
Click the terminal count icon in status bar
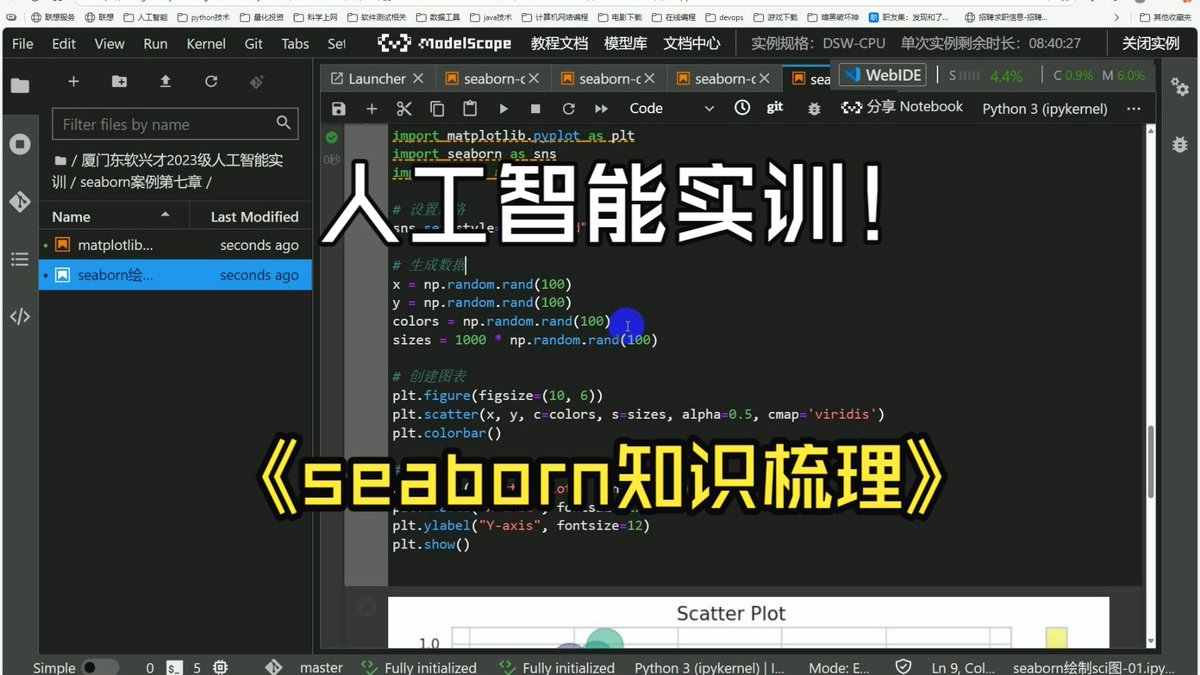tap(175, 667)
